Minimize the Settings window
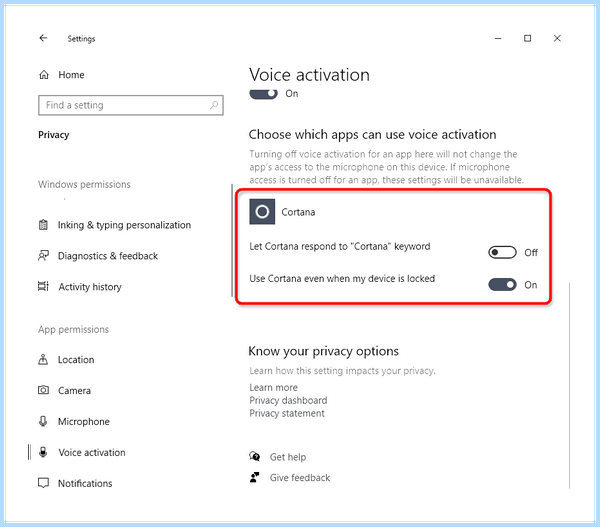600x527 pixels. (x=498, y=38)
